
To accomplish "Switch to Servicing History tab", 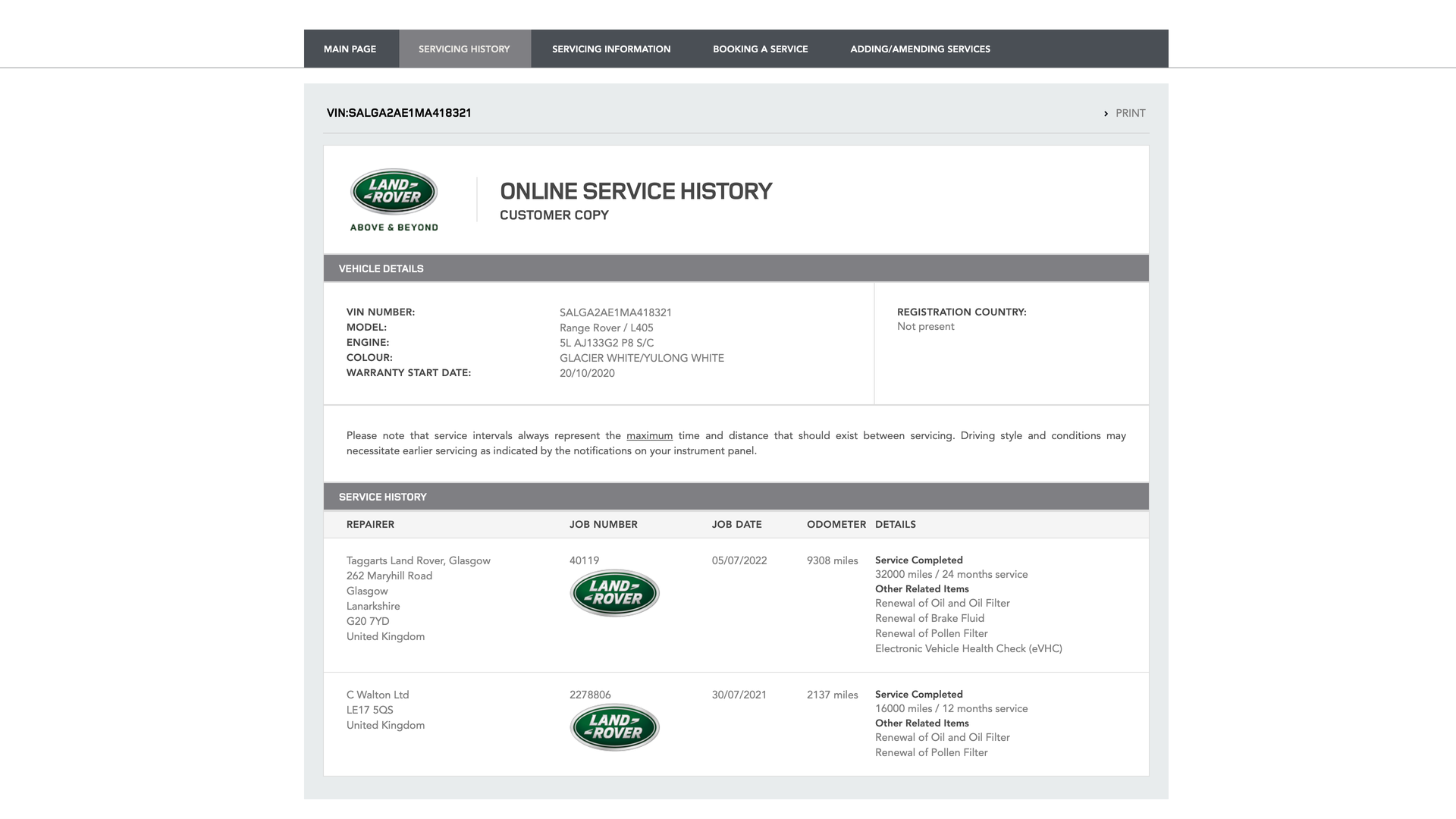I will coord(464,49).
